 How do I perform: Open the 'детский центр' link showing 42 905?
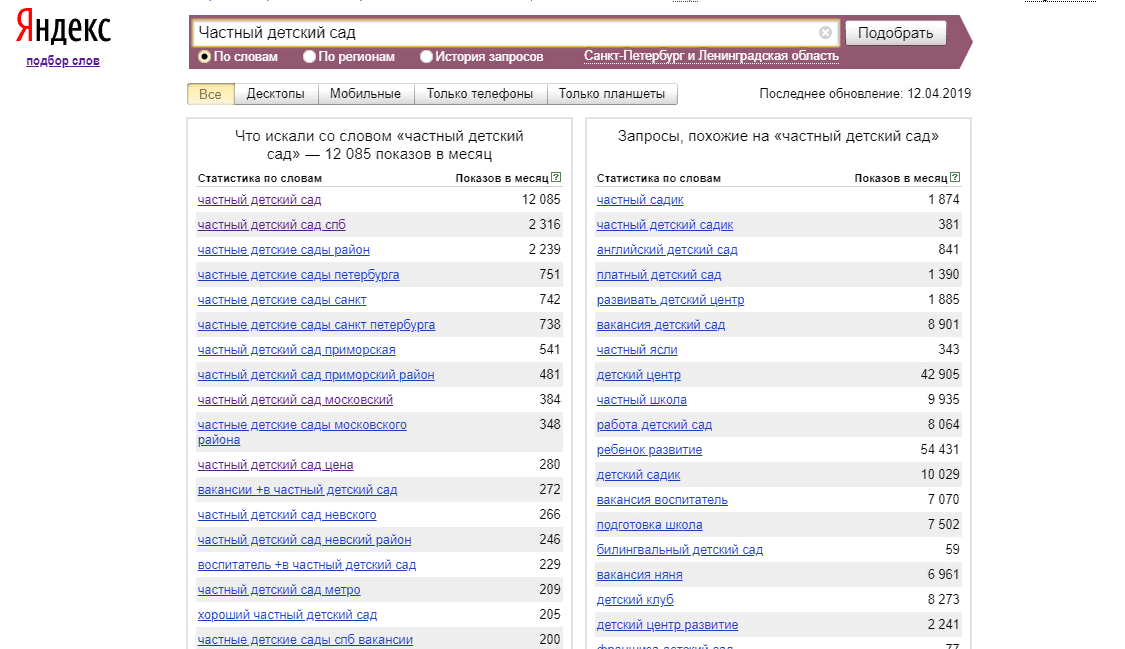639,375
